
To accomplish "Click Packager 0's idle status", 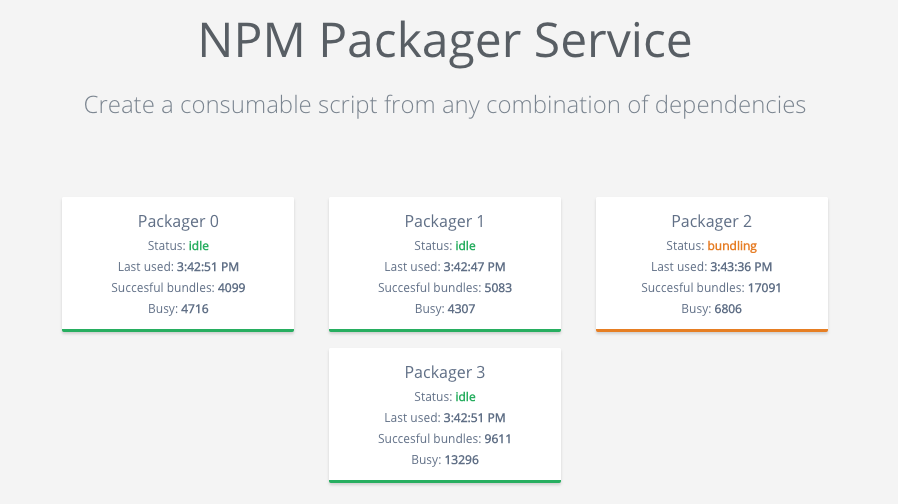I will click(198, 245).
